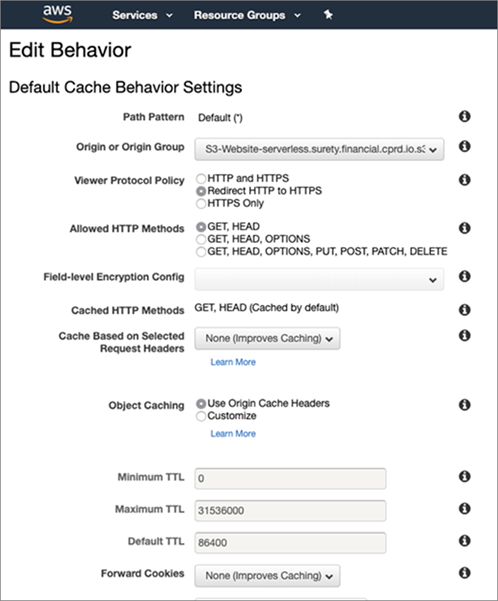Follow Learn More link under request headers
The width and height of the screenshot is (498, 601).
pos(233,362)
